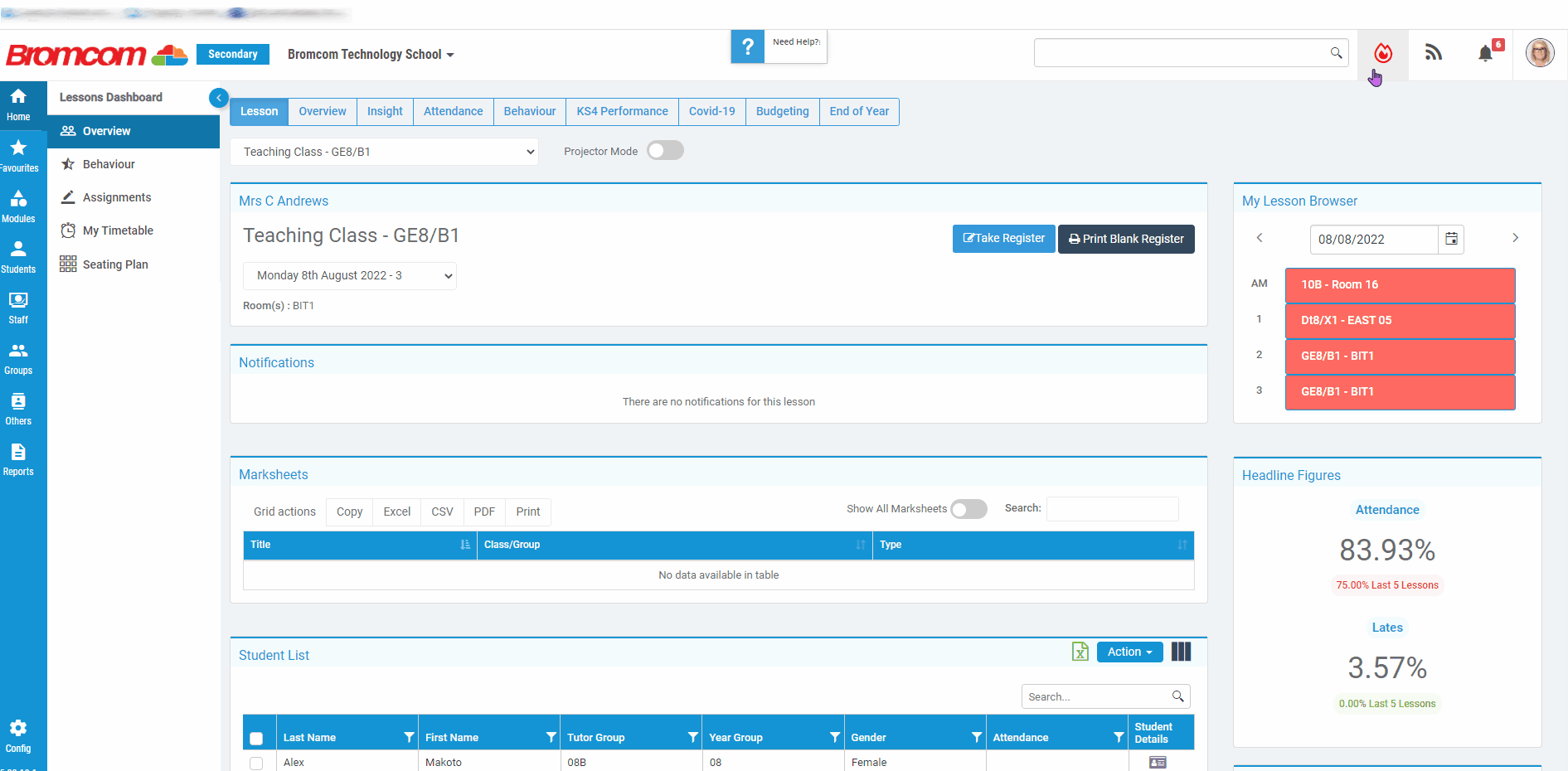1568x771 pixels.
Task: Tick the checkbox for student Alex
Action: tap(256, 763)
